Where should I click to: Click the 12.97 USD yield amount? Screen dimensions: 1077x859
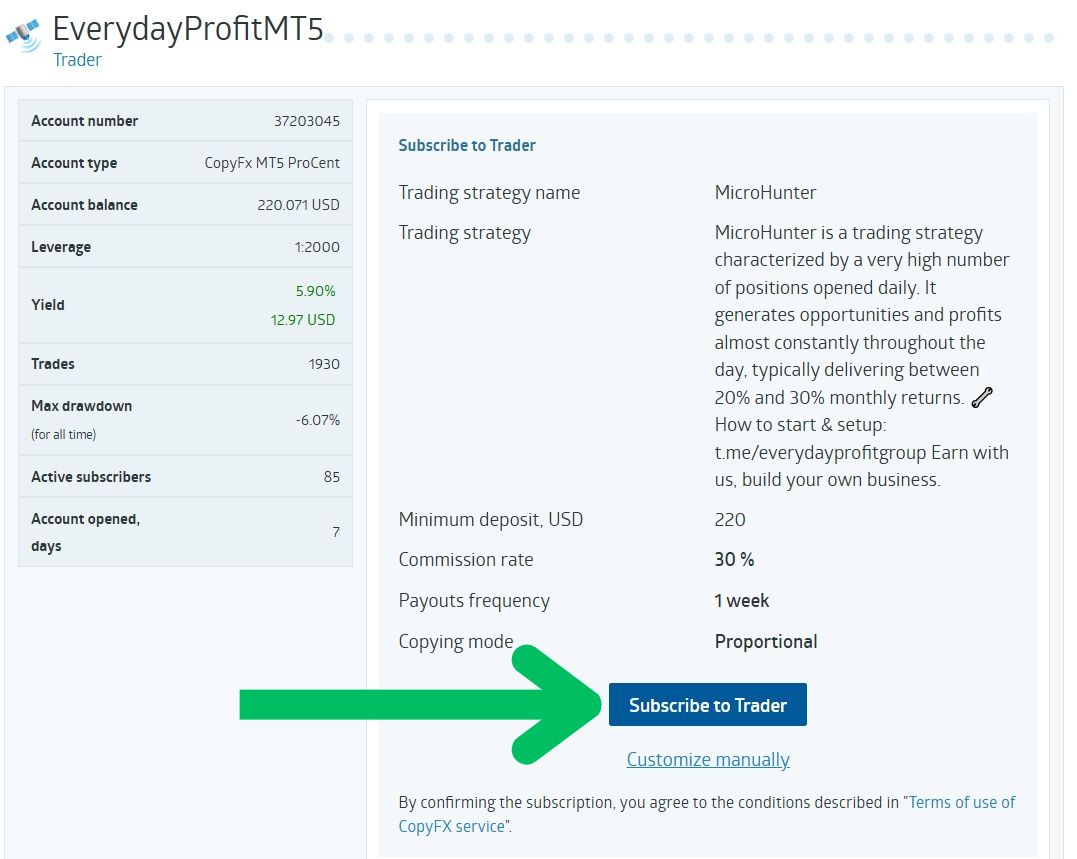pos(303,320)
